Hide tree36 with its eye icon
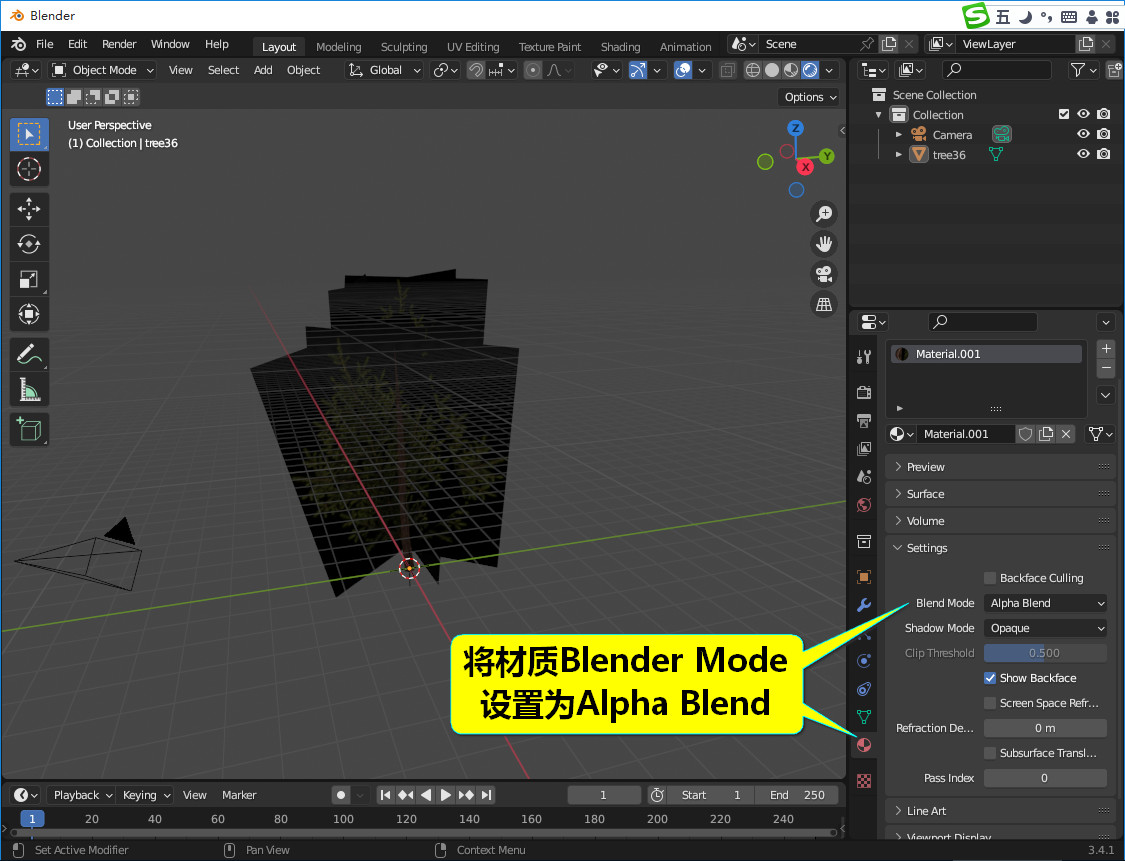The width and height of the screenshot is (1125, 861). 1083,154
